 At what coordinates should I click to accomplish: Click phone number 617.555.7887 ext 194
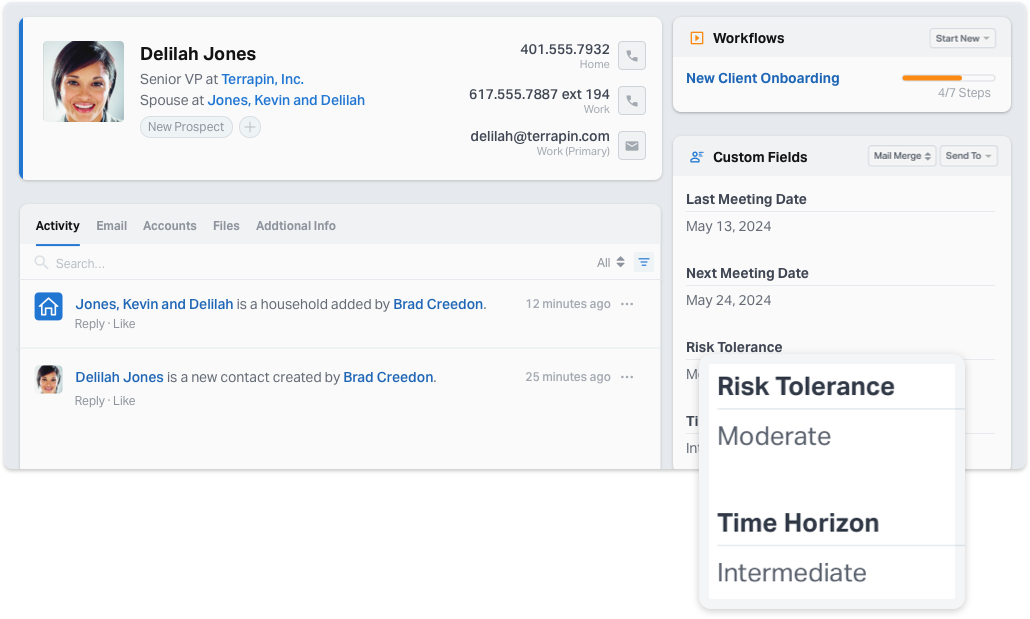click(539, 94)
